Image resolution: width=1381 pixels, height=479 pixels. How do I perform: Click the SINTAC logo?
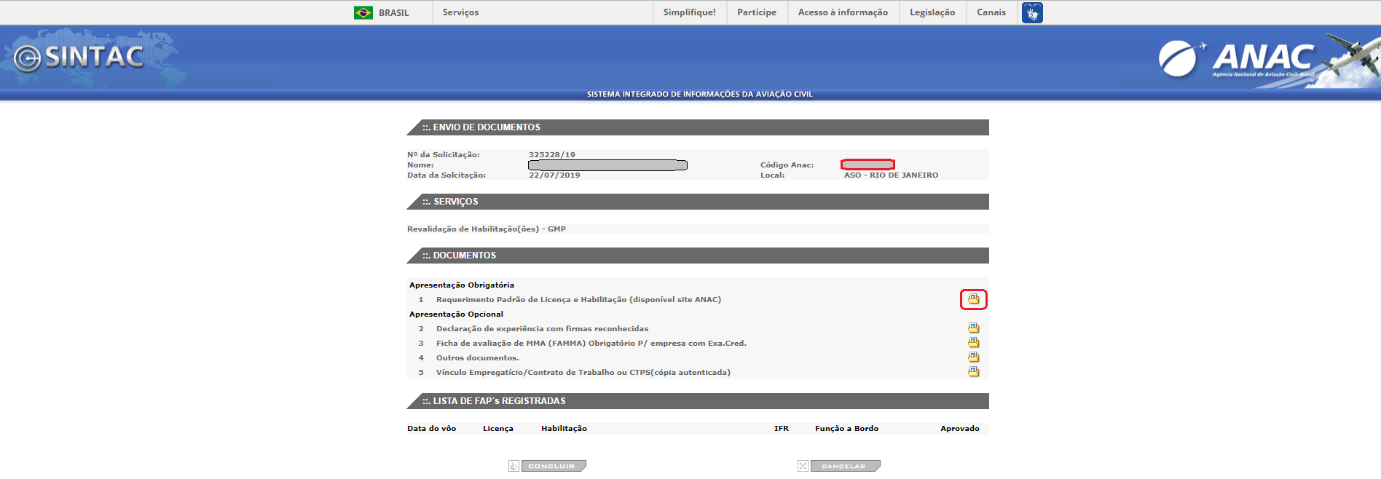(79, 58)
